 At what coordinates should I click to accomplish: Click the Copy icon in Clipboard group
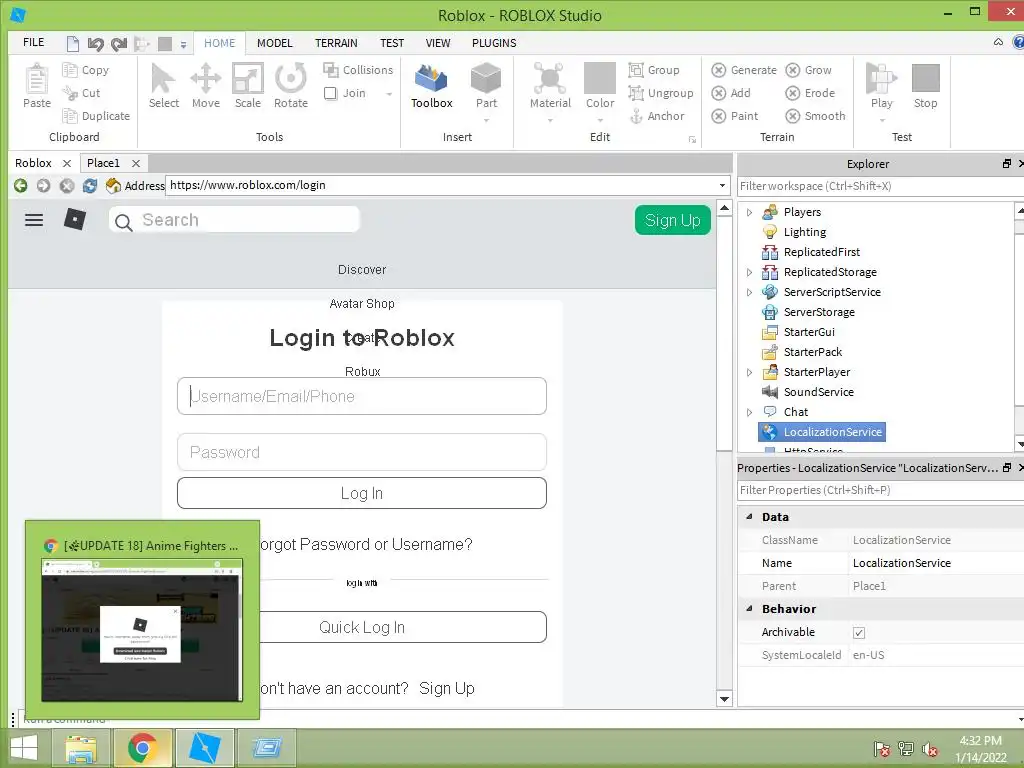point(69,70)
